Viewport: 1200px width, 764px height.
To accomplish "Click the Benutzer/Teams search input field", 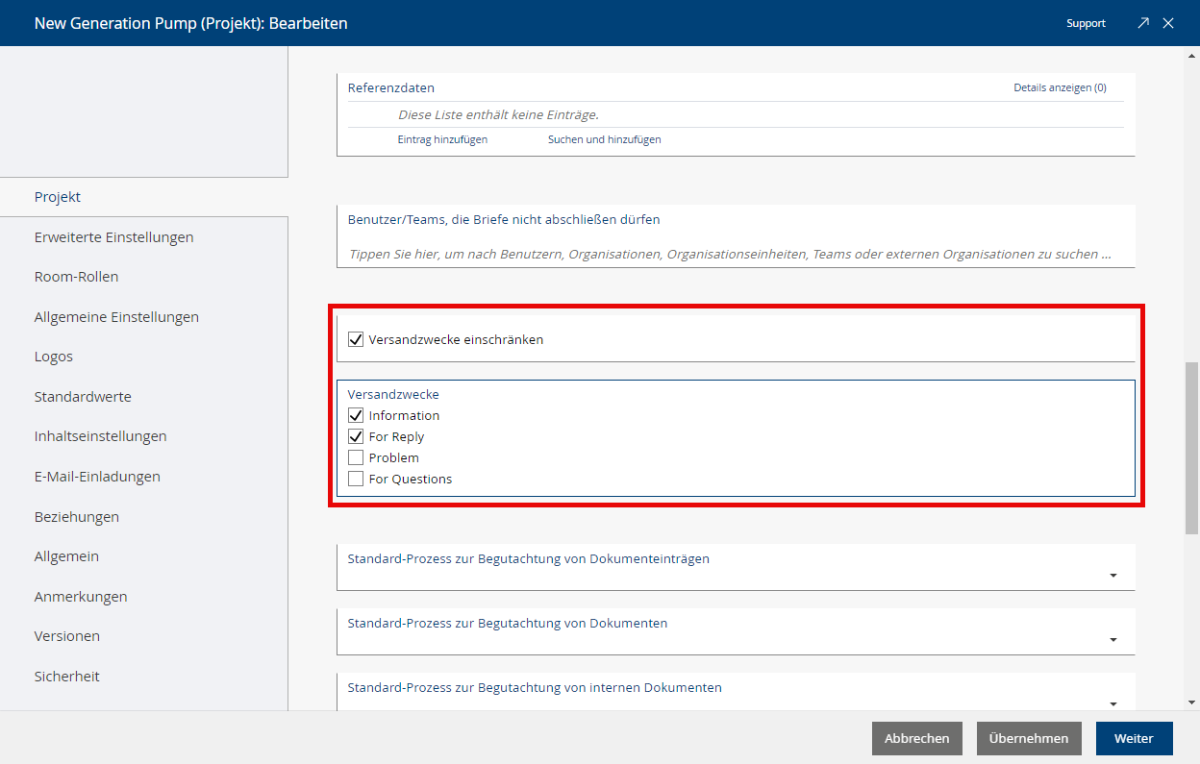I will click(730, 254).
